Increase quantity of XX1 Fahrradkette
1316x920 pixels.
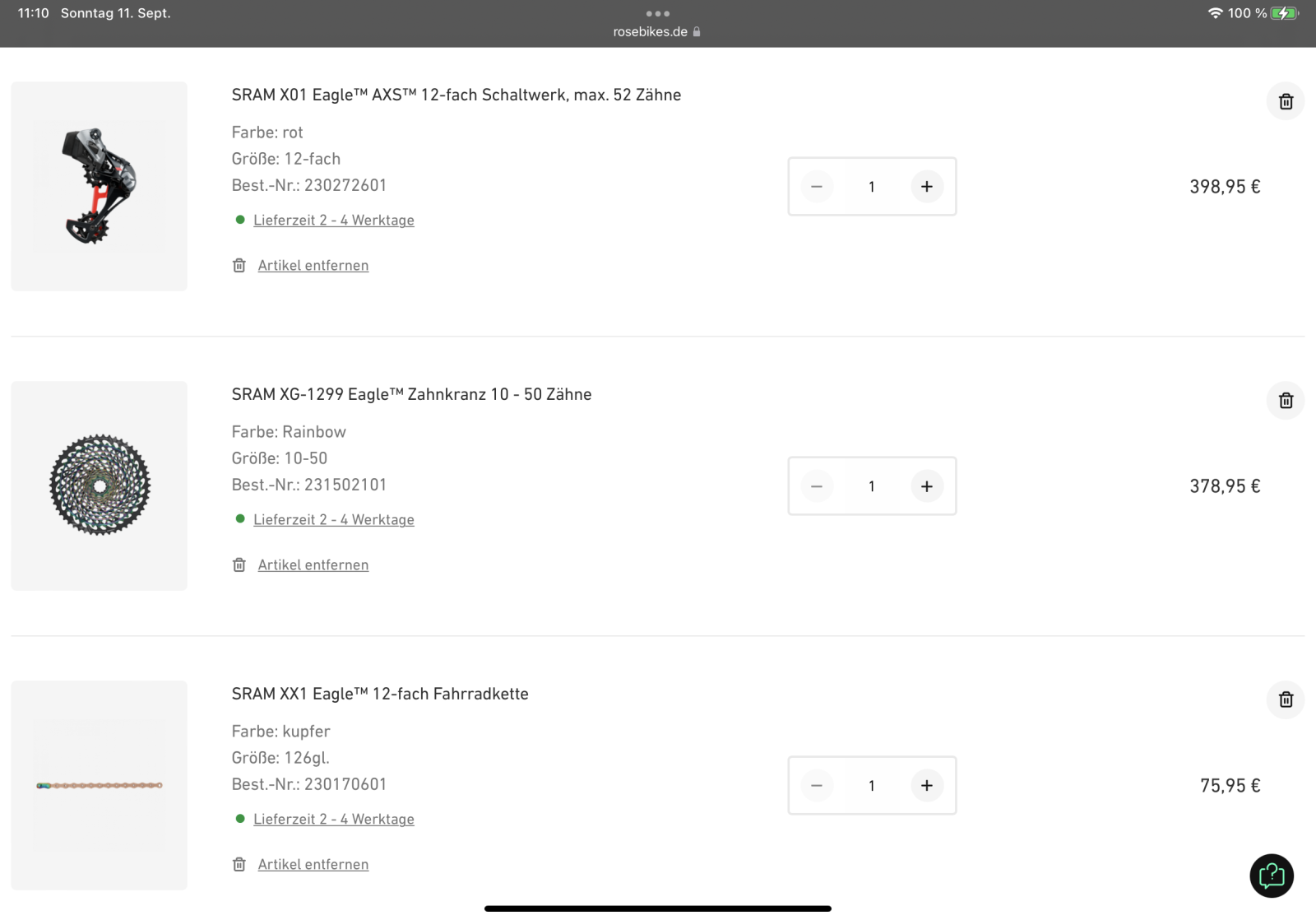(927, 786)
